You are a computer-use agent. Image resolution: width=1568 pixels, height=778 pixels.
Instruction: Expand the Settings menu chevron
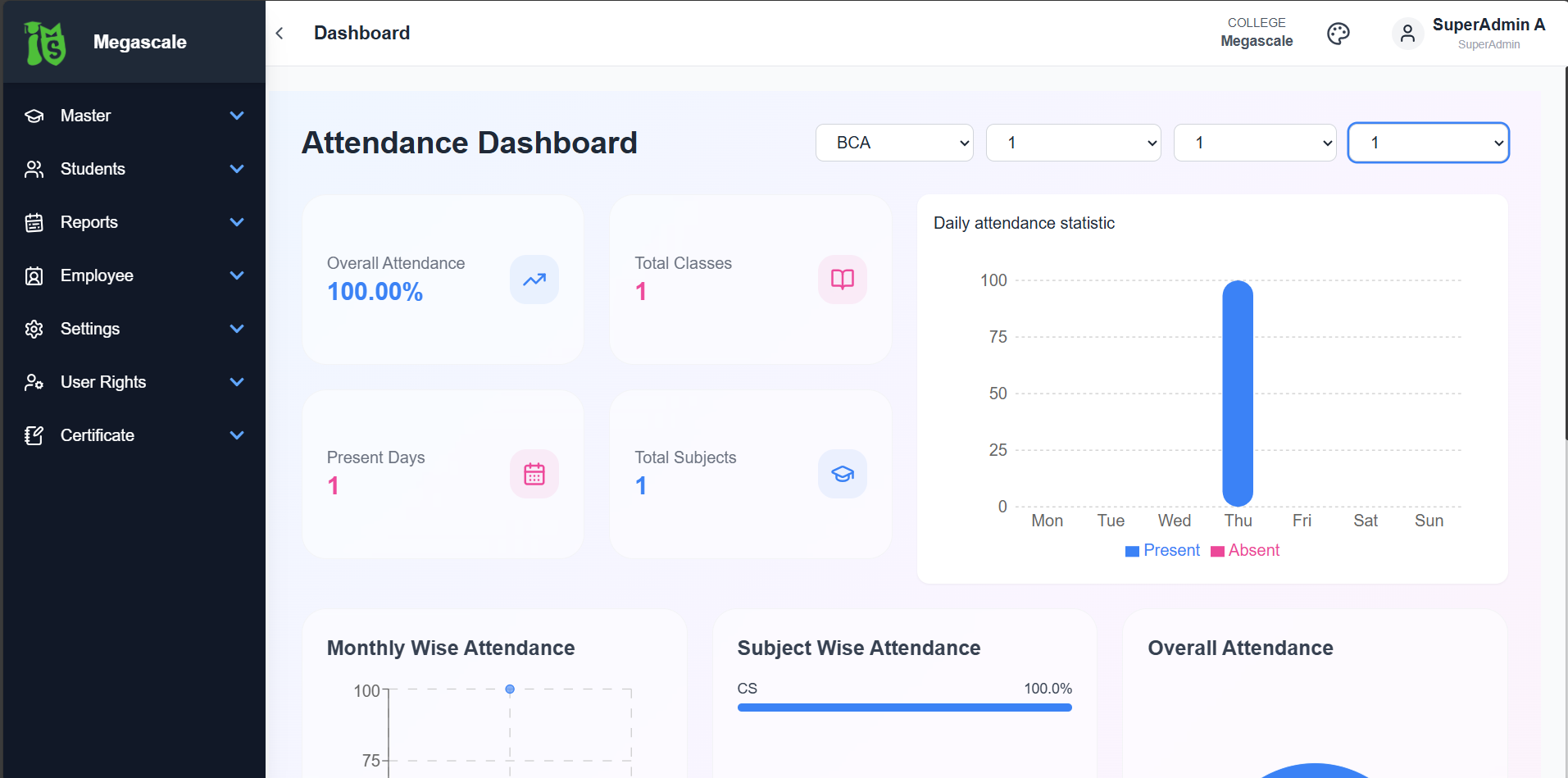[237, 329]
